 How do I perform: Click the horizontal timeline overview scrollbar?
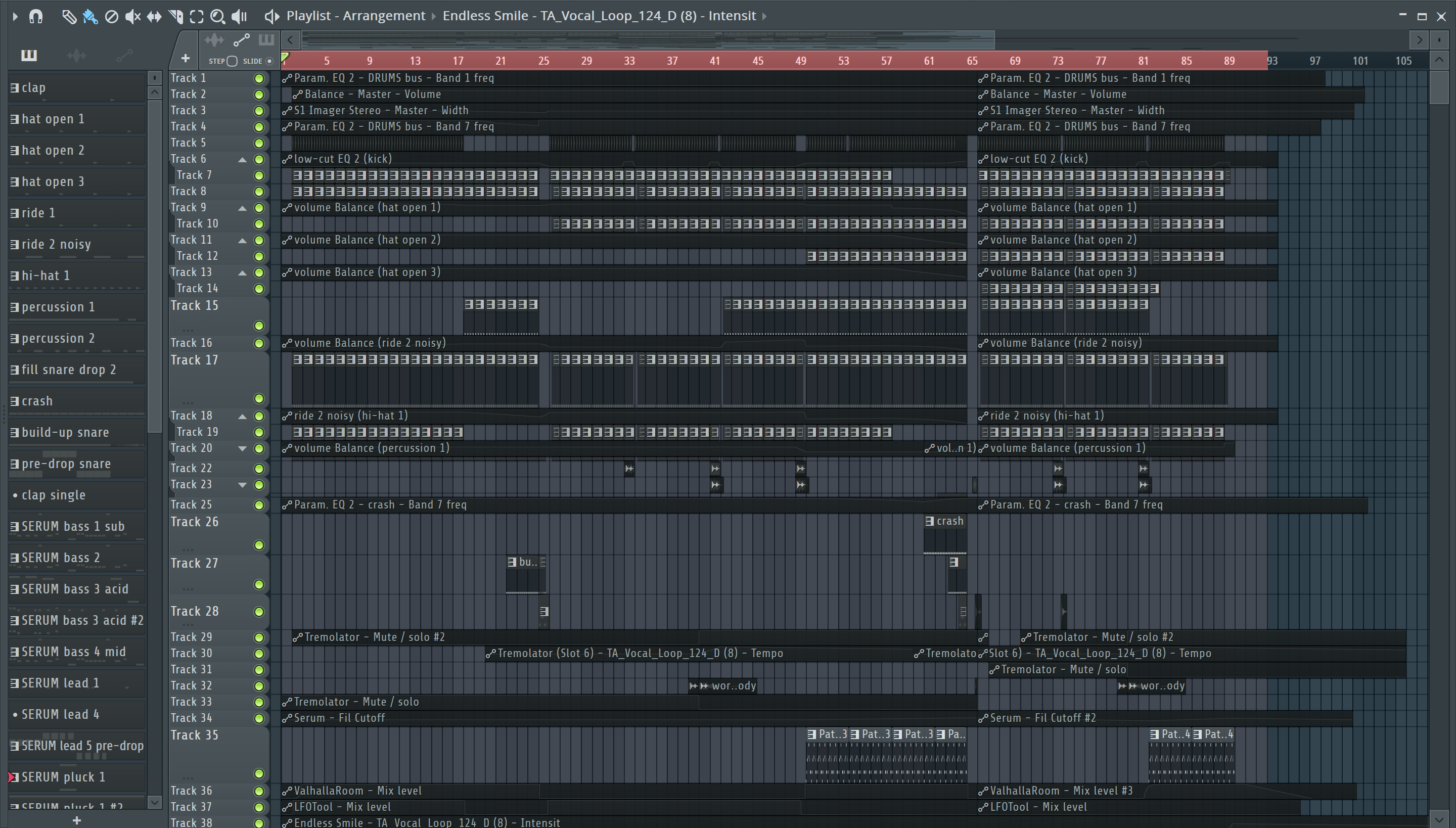click(648, 40)
